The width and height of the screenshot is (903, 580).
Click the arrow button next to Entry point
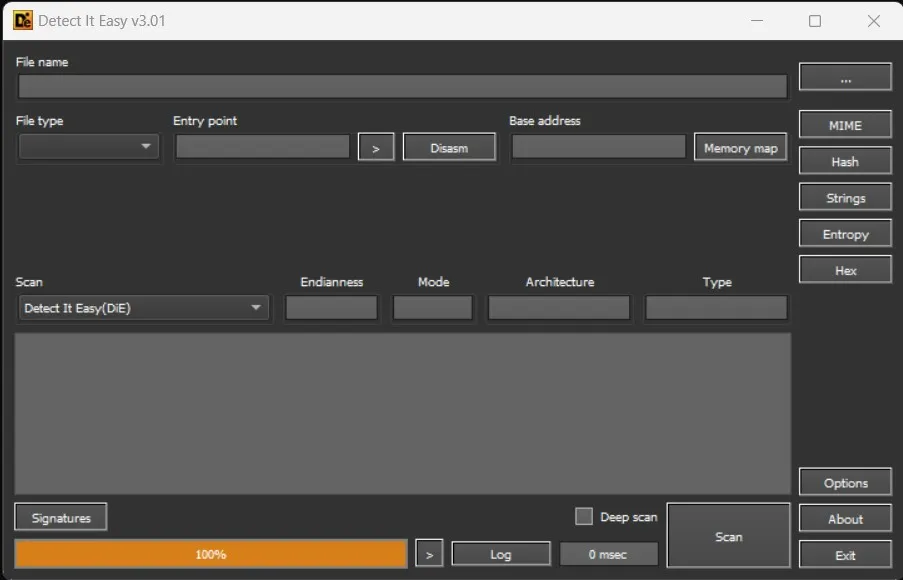pyautogui.click(x=376, y=147)
